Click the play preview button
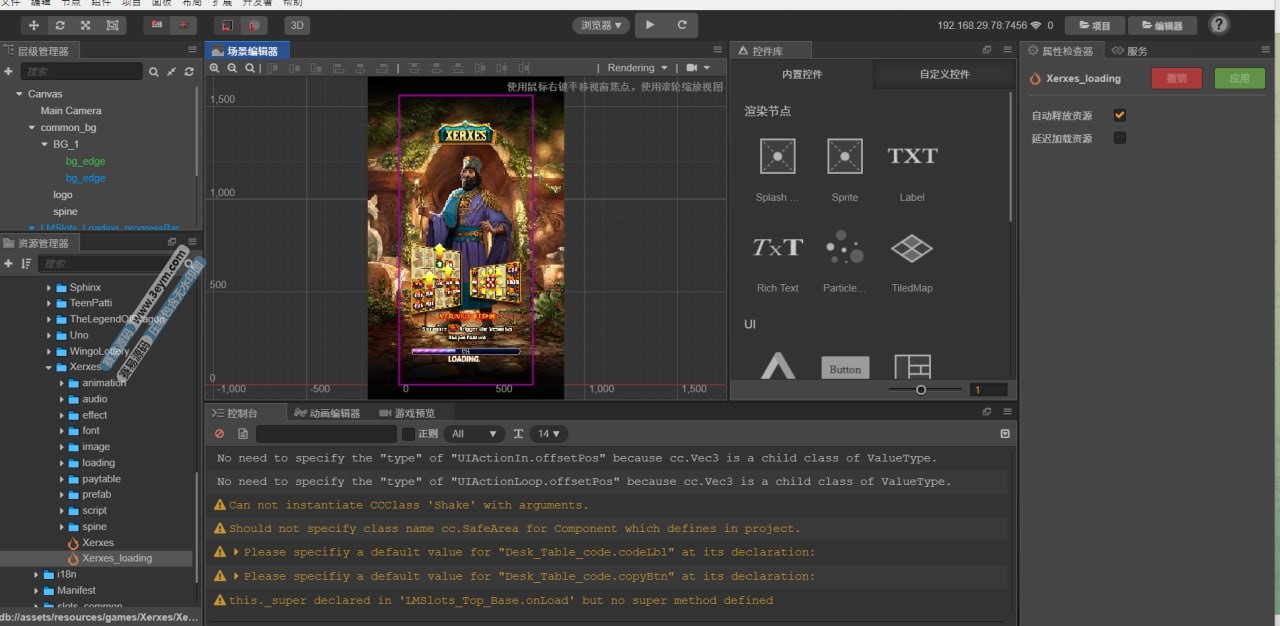The height and width of the screenshot is (626, 1280). coord(650,25)
